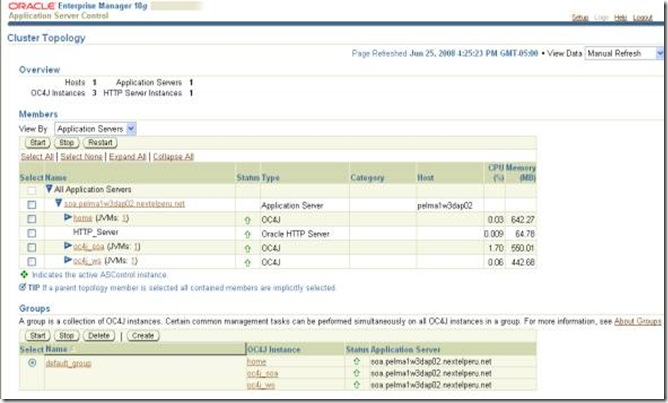Click the Select None link
668x403 pixels.
81,157
